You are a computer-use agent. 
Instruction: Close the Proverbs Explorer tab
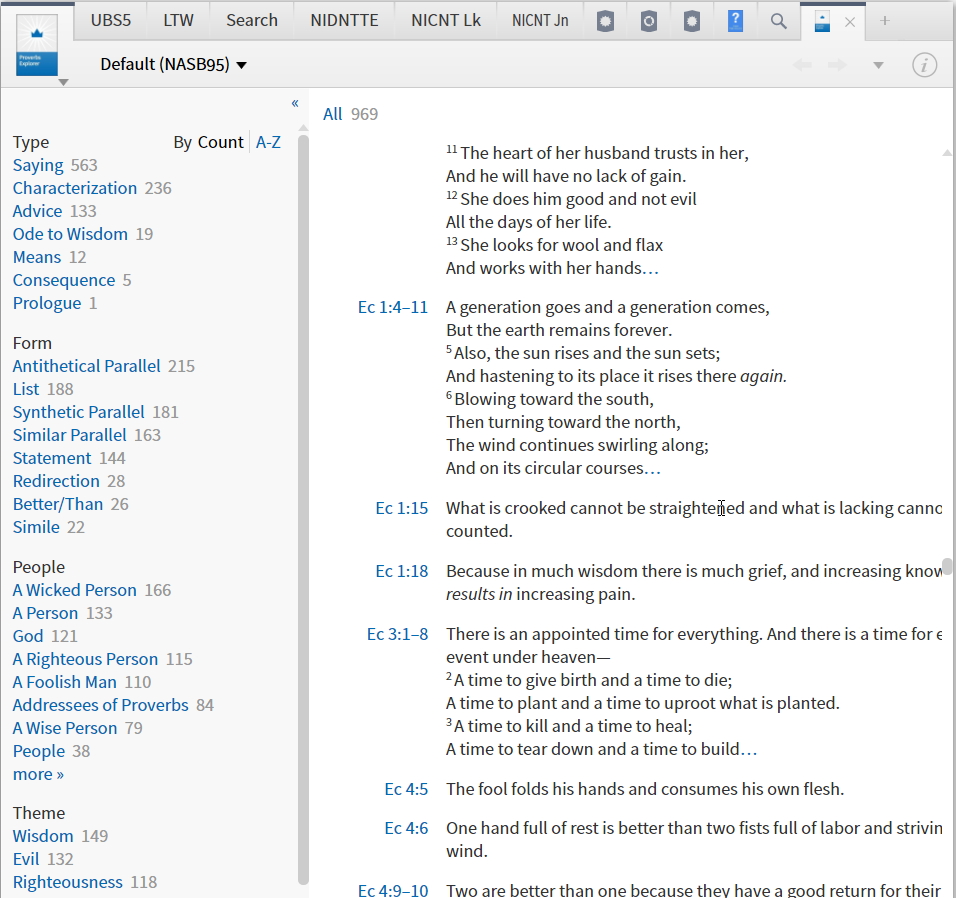pos(850,23)
